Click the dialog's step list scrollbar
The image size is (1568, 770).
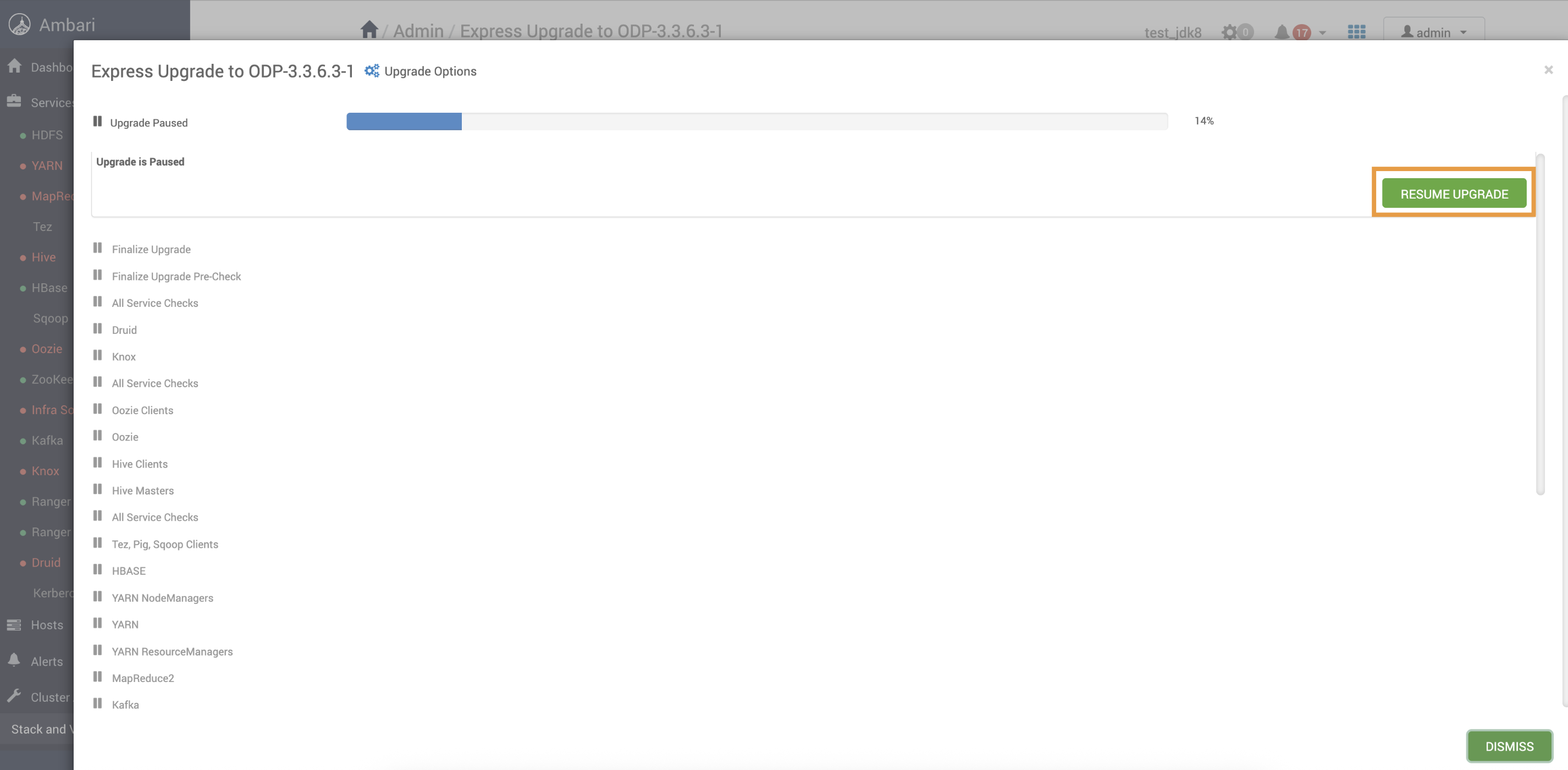(x=1540, y=324)
